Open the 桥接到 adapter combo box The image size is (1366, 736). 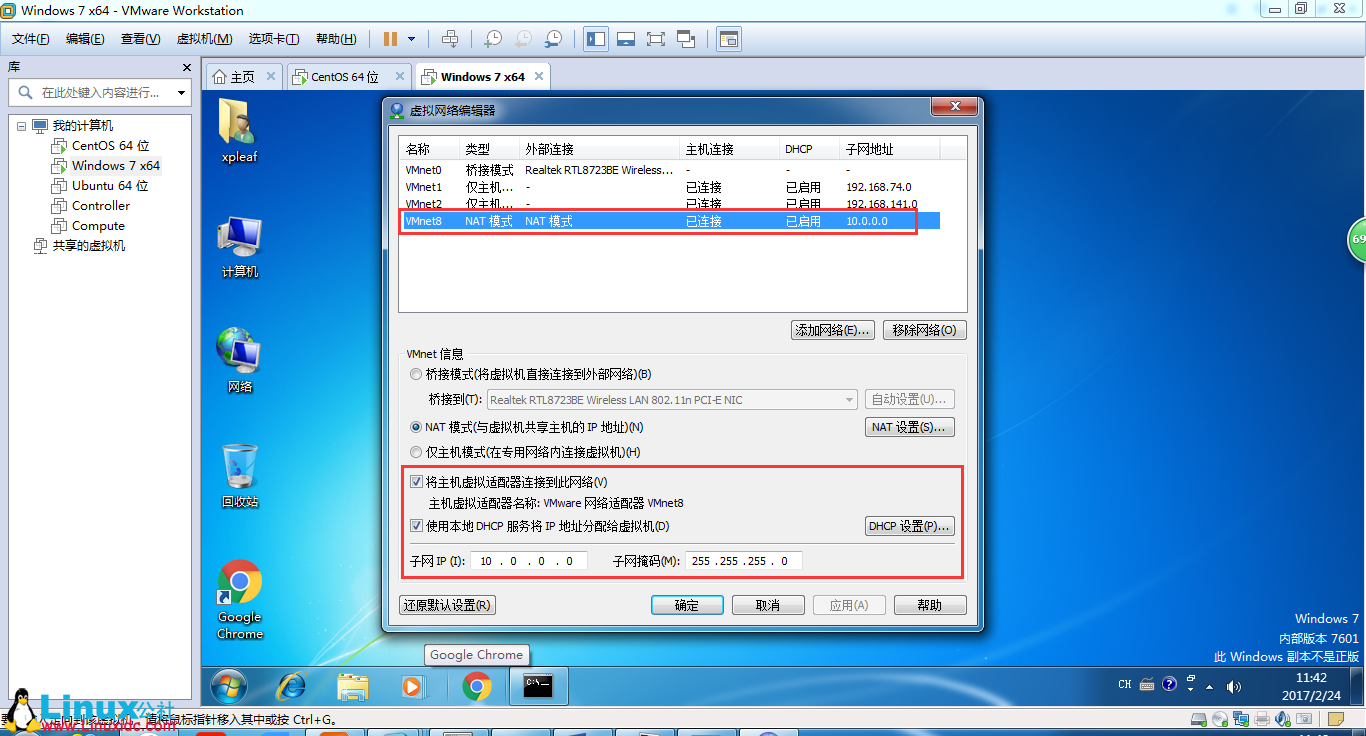(x=673, y=400)
